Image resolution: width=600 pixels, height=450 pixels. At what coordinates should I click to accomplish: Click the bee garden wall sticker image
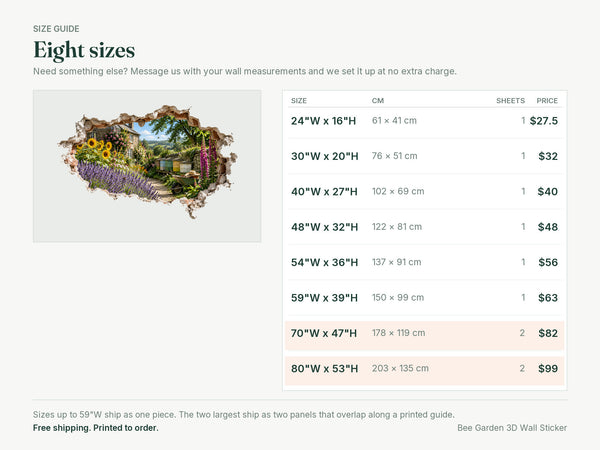(x=147, y=166)
